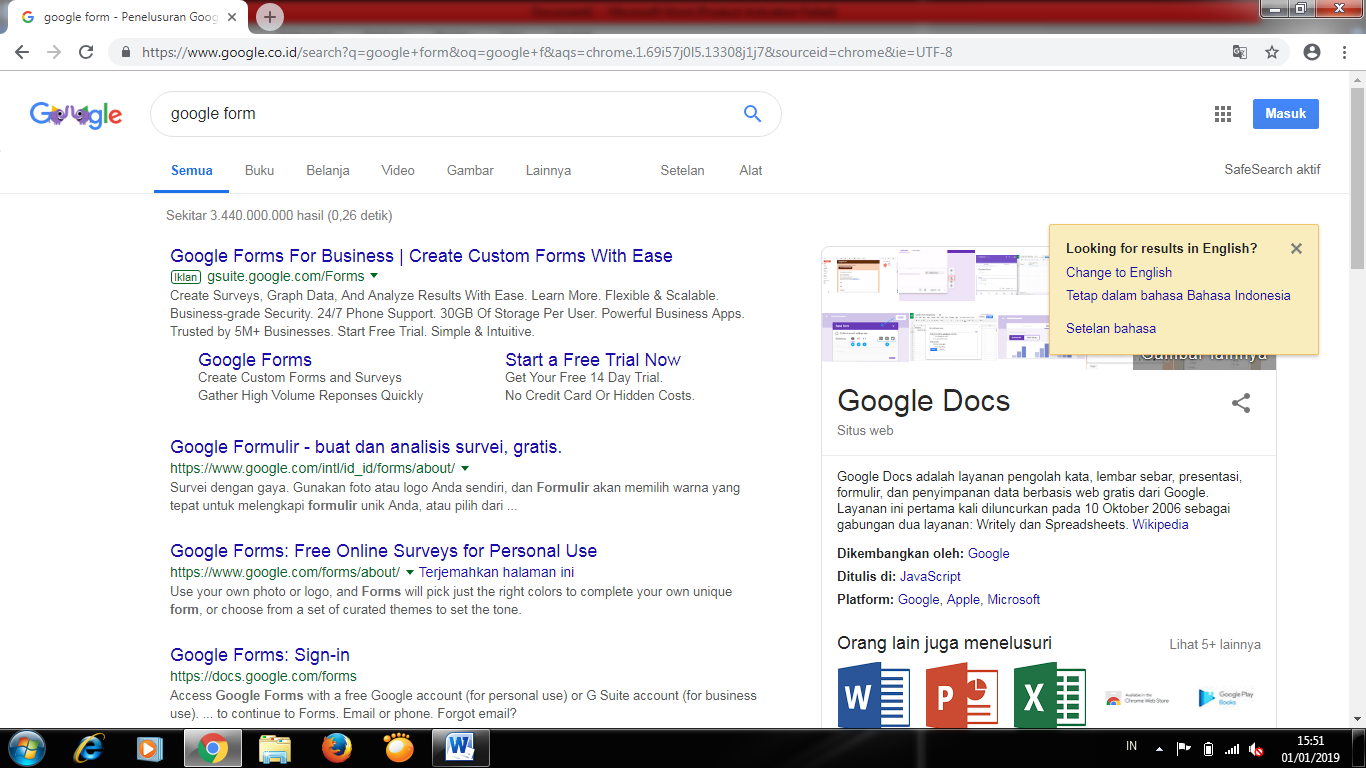
Task: Open the Lainnya search category menu
Action: [548, 170]
